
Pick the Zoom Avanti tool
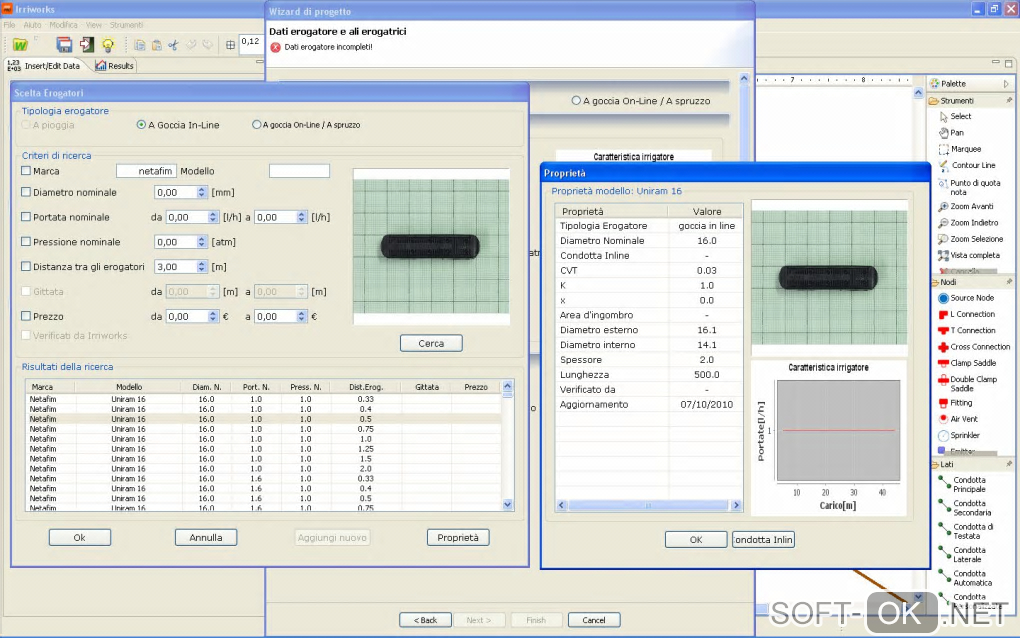pyautogui.click(x=971, y=206)
